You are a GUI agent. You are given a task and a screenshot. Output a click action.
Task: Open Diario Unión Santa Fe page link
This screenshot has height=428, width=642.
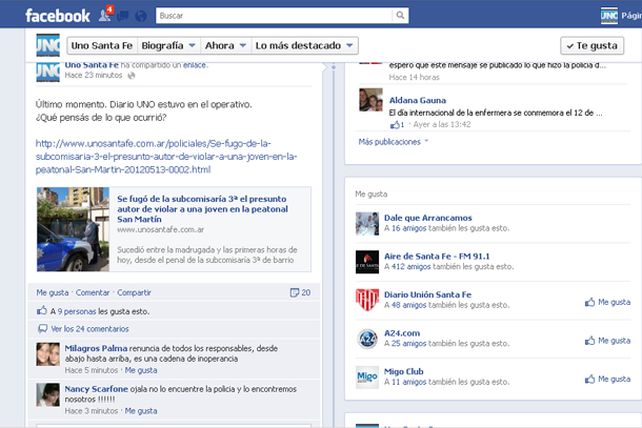(x=427, y=294)
